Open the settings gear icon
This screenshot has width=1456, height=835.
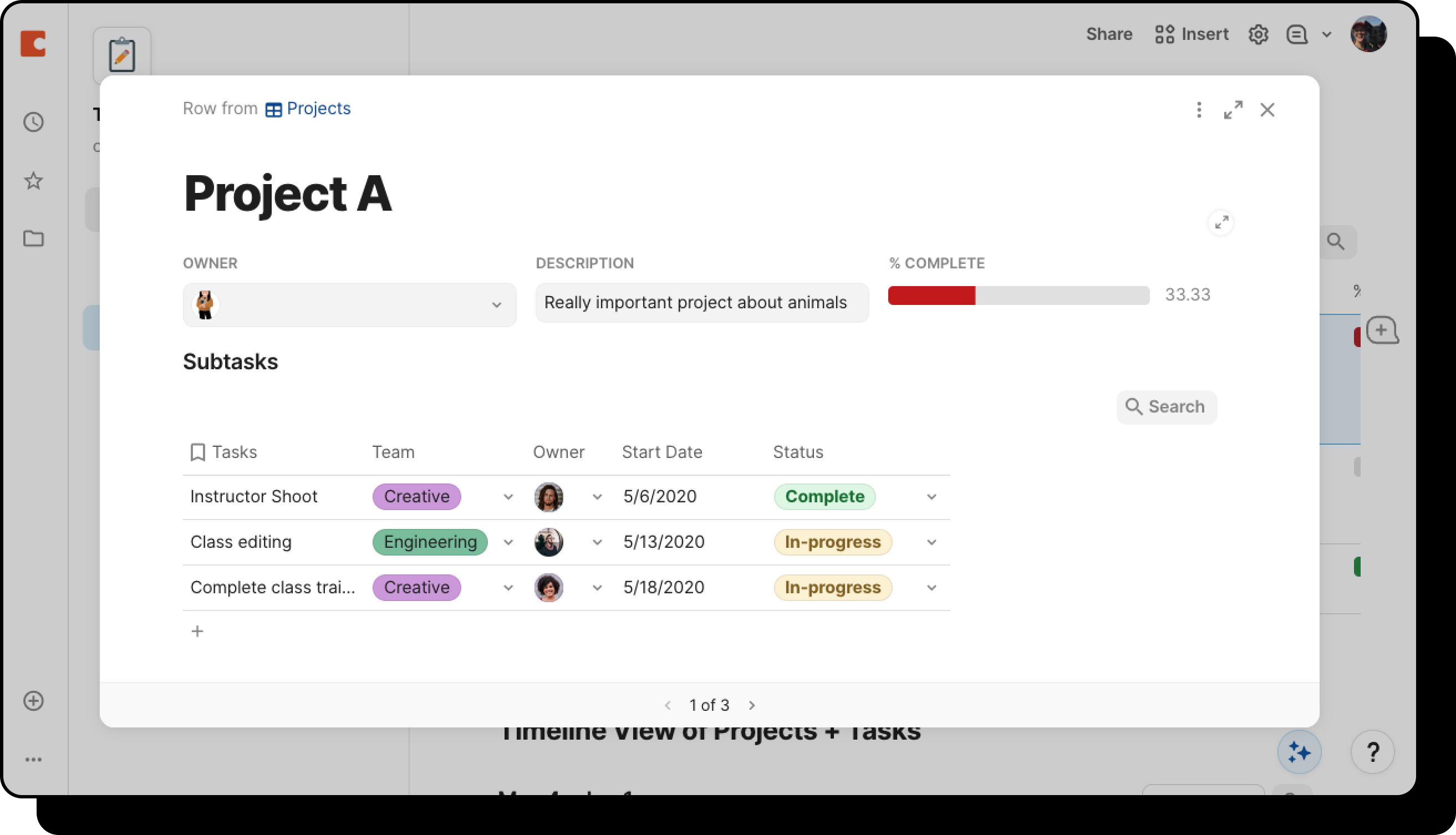[1258, 34]
